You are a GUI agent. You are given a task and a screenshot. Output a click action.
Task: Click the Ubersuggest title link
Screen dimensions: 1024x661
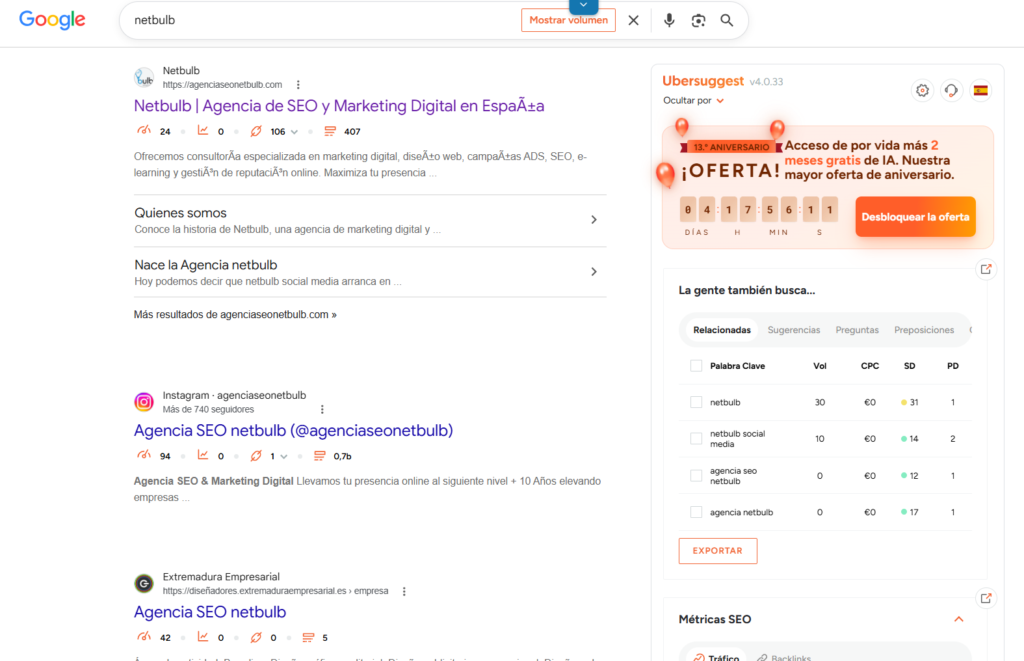(703, 81)
